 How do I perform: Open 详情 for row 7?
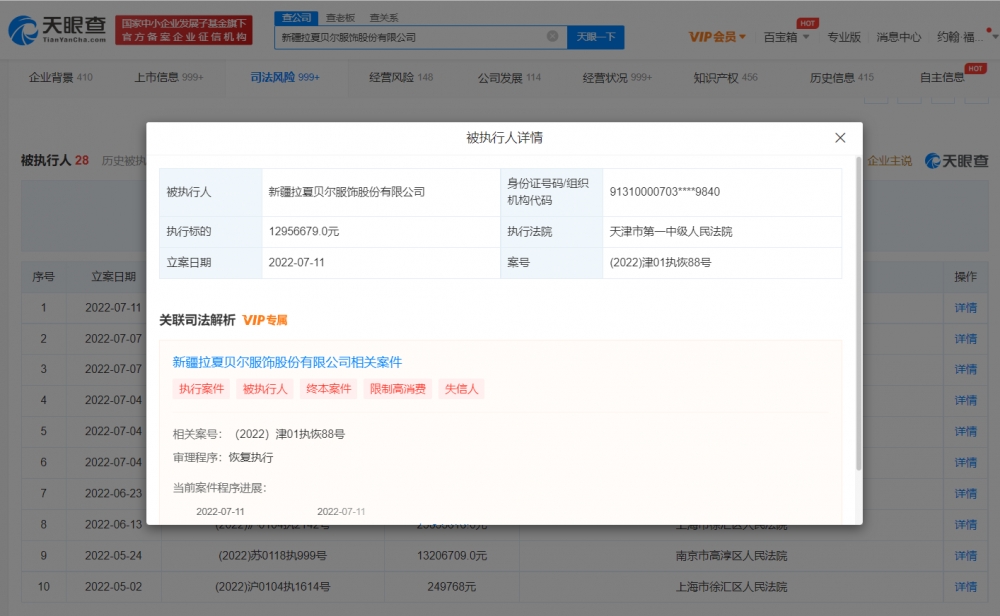point(966,494)
